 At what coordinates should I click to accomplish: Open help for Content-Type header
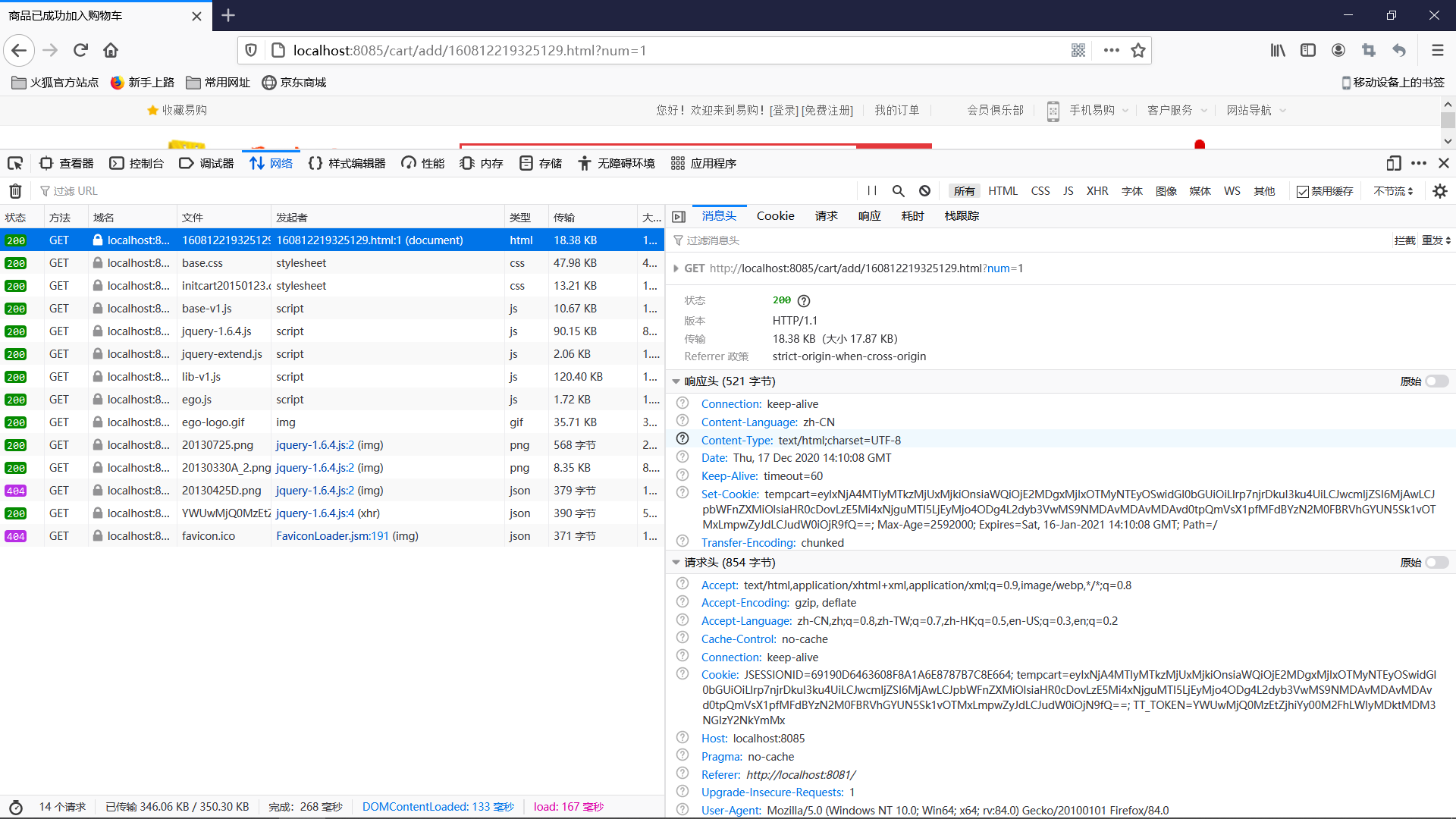pos(682,439)
